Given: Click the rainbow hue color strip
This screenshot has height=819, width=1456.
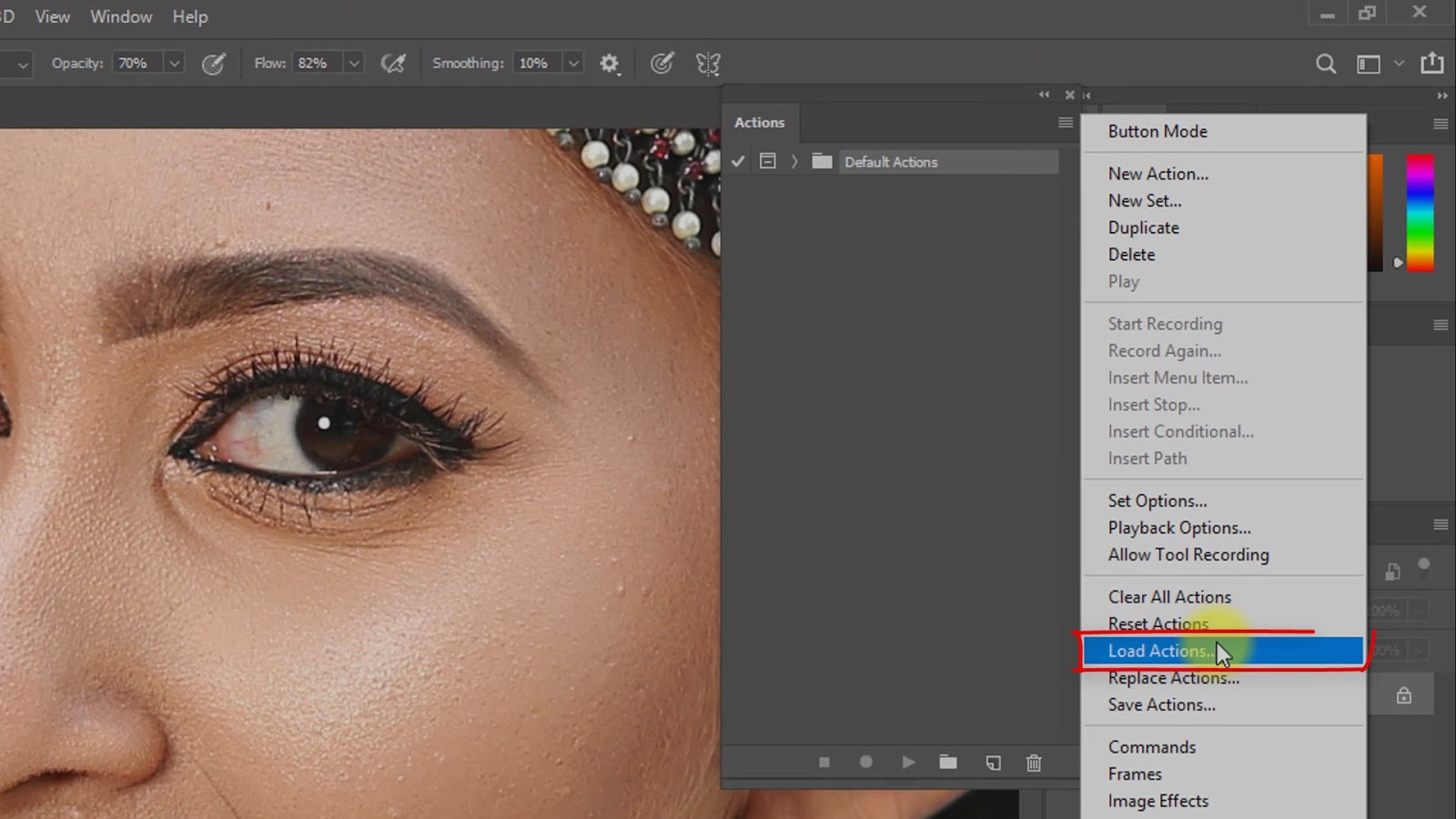Looking at the screenshot, I should 1420,212.
